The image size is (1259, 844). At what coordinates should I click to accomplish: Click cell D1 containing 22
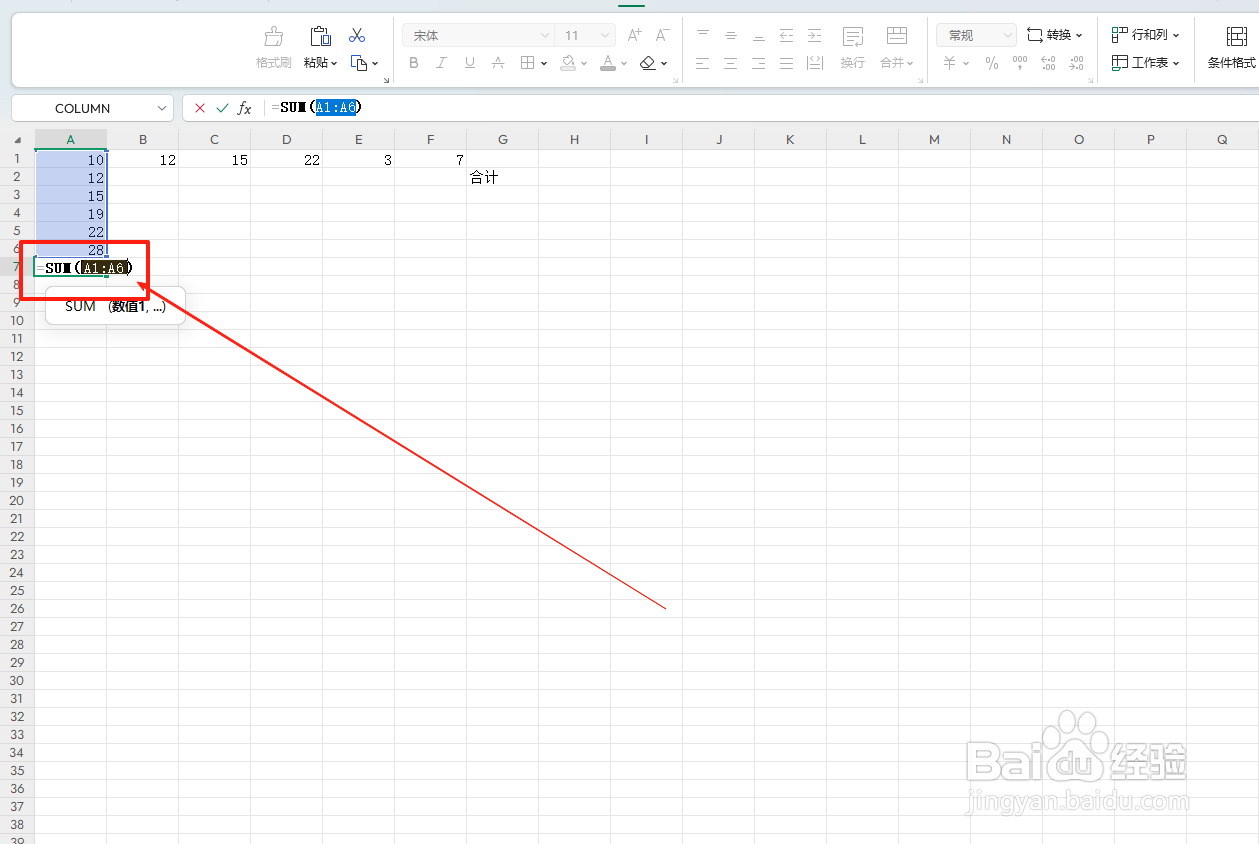(x=287, y=159)
